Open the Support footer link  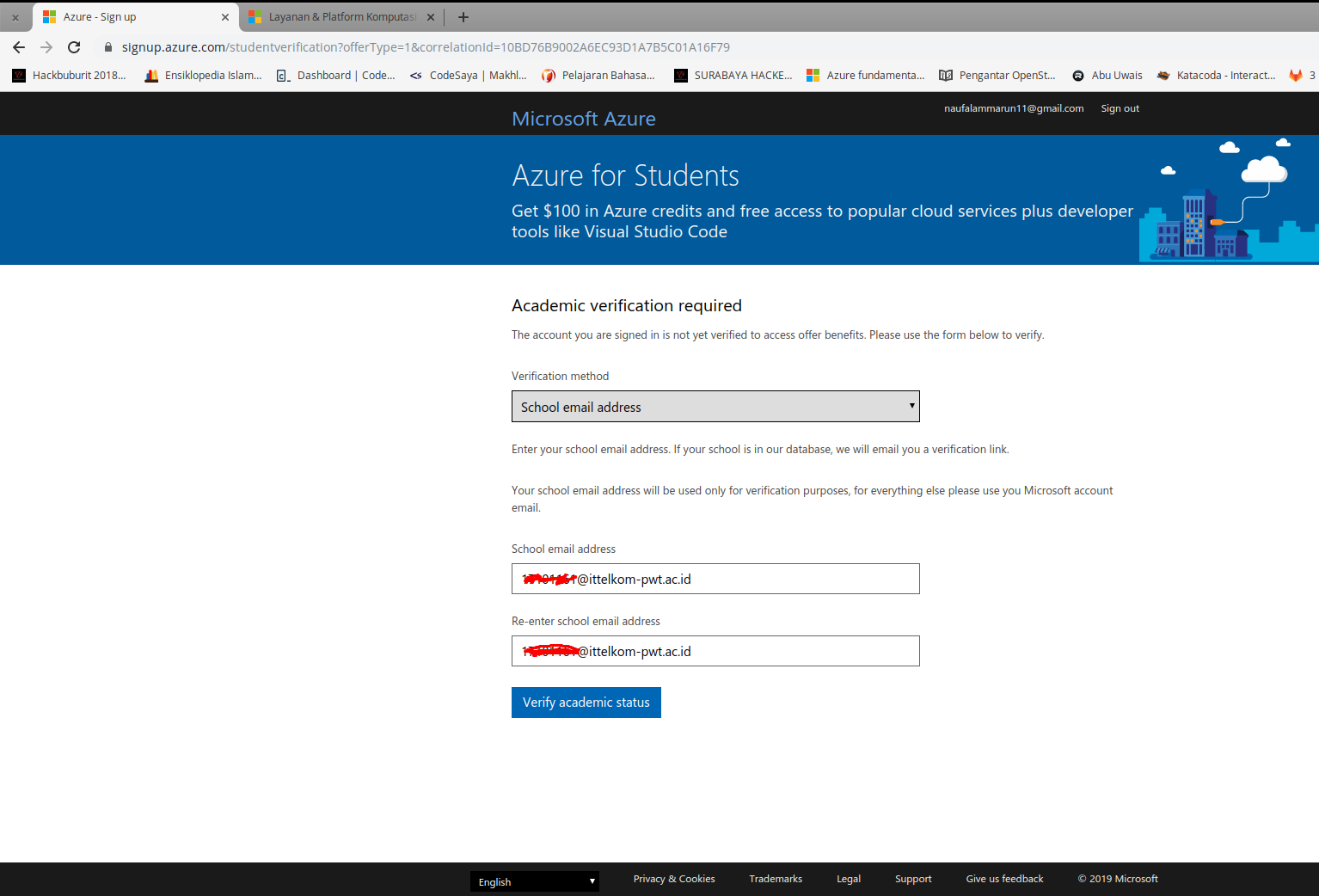click(x=913, y=879)
